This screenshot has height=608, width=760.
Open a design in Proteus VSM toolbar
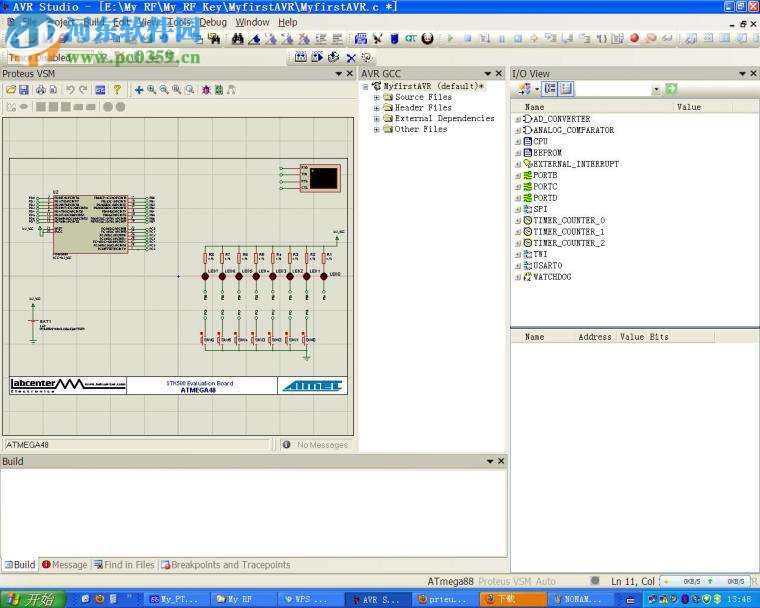[11, 90]
